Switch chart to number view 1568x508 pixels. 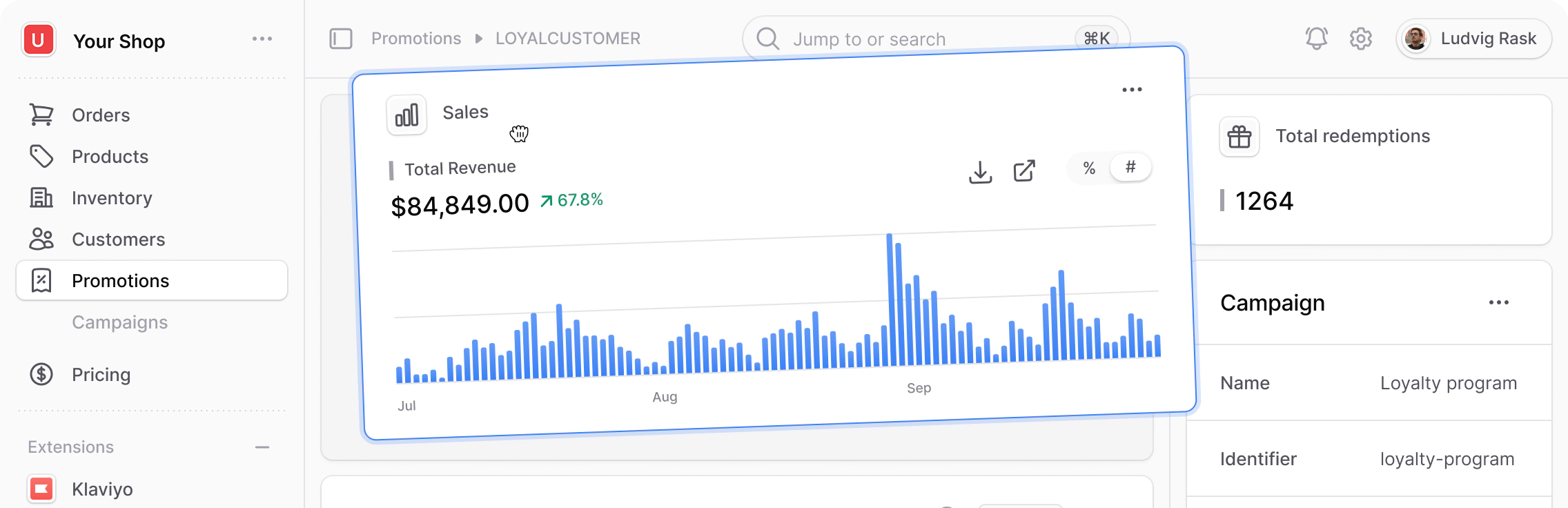tap(1130, 167)
